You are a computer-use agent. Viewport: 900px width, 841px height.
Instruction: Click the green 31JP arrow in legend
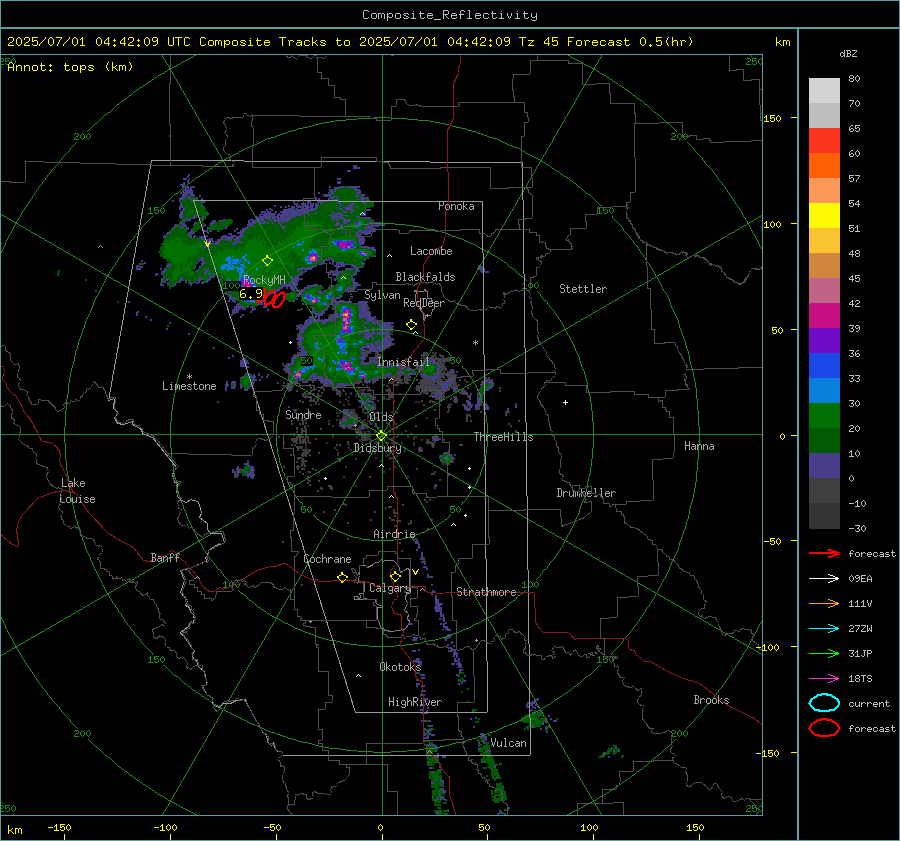coord(824,653)
